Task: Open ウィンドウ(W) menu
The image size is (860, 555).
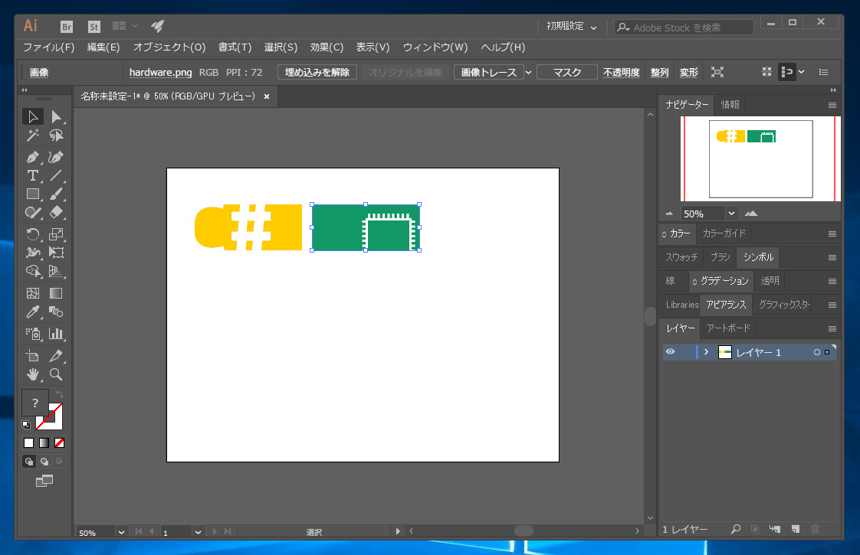Action: click(435, 48)
